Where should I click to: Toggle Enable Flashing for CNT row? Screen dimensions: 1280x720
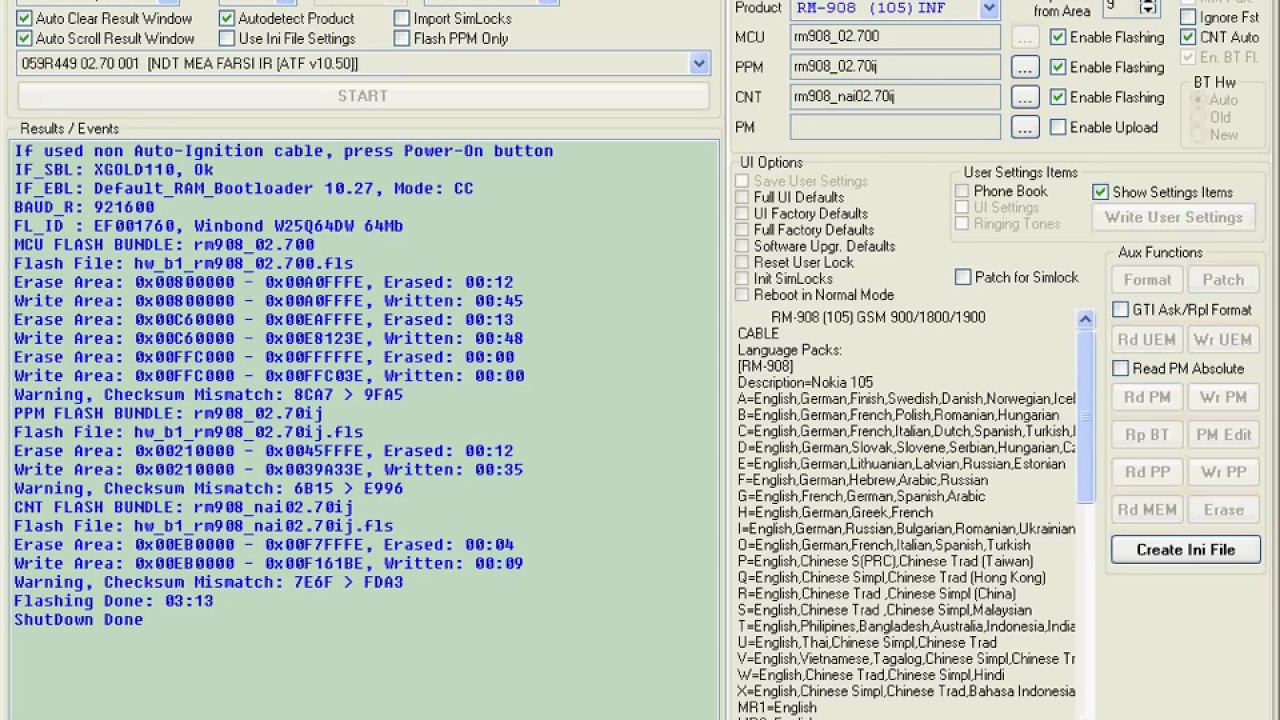[x=1058, y=97]
